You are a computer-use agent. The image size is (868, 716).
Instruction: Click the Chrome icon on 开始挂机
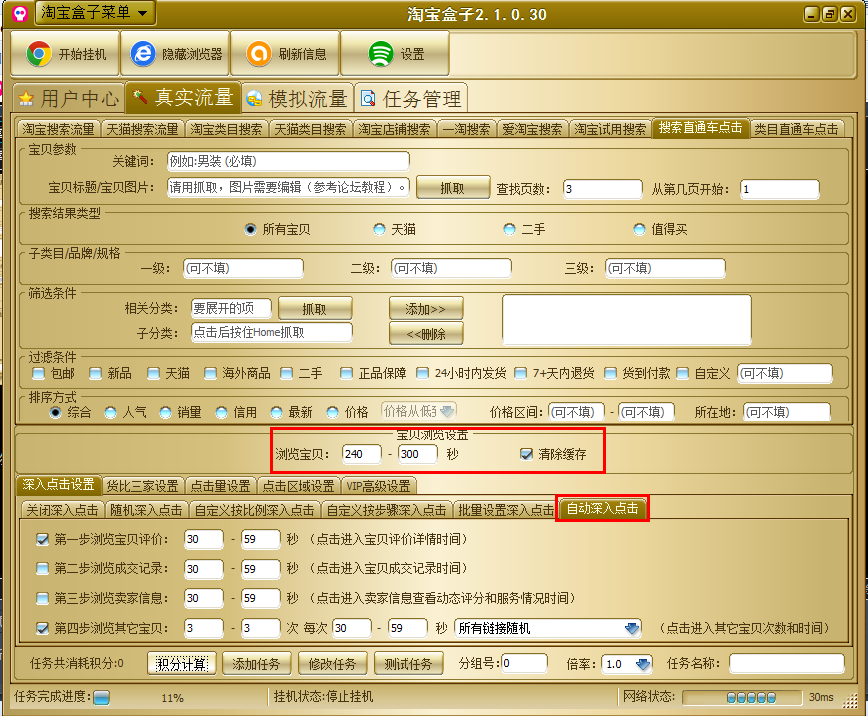(39, 54)
